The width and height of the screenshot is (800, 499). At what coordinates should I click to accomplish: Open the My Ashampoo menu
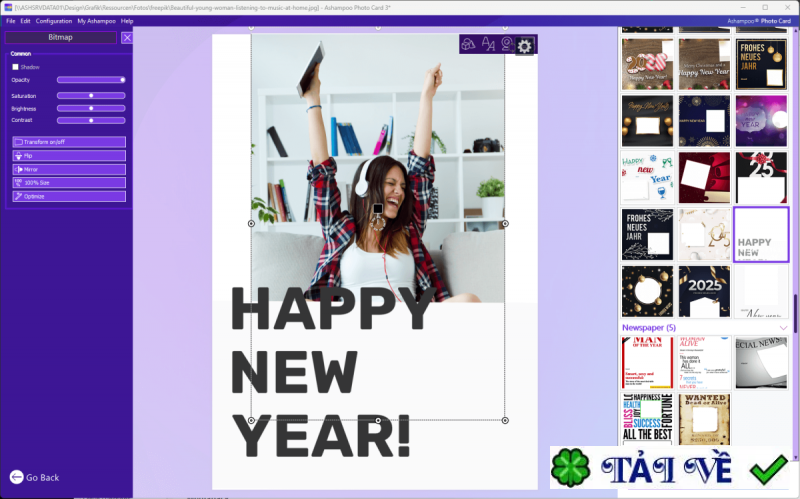click(x=96, y=21)
